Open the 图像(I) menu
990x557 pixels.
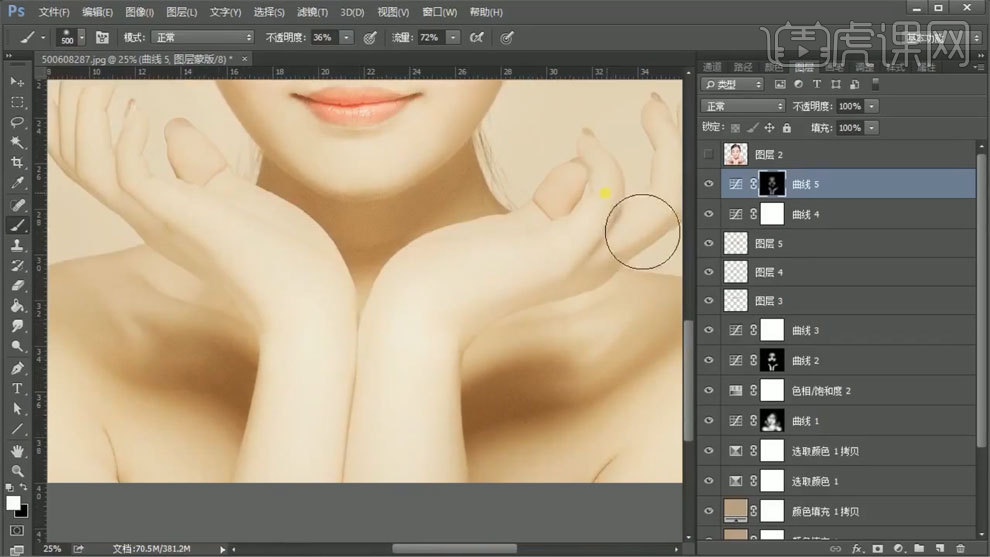140,12
